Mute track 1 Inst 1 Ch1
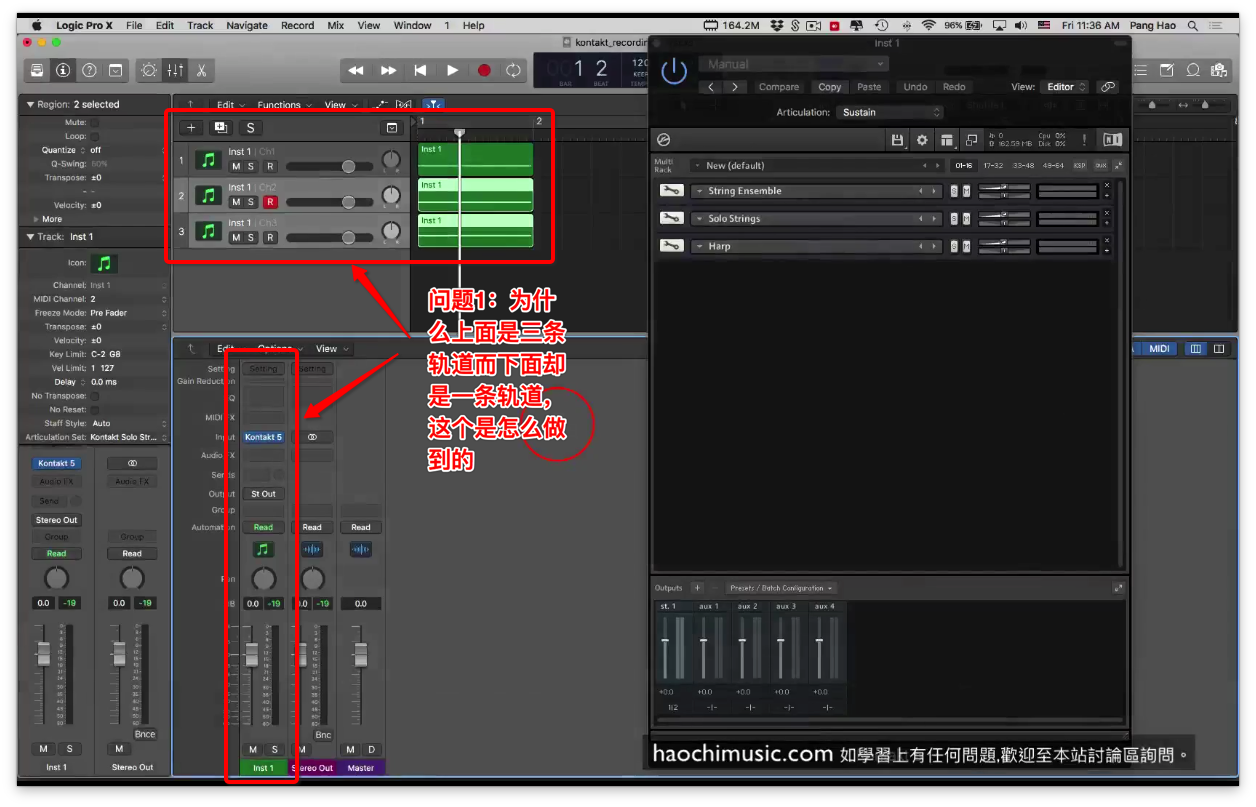The height and width of the screenshot is (807, 1256). click(236, 166)
